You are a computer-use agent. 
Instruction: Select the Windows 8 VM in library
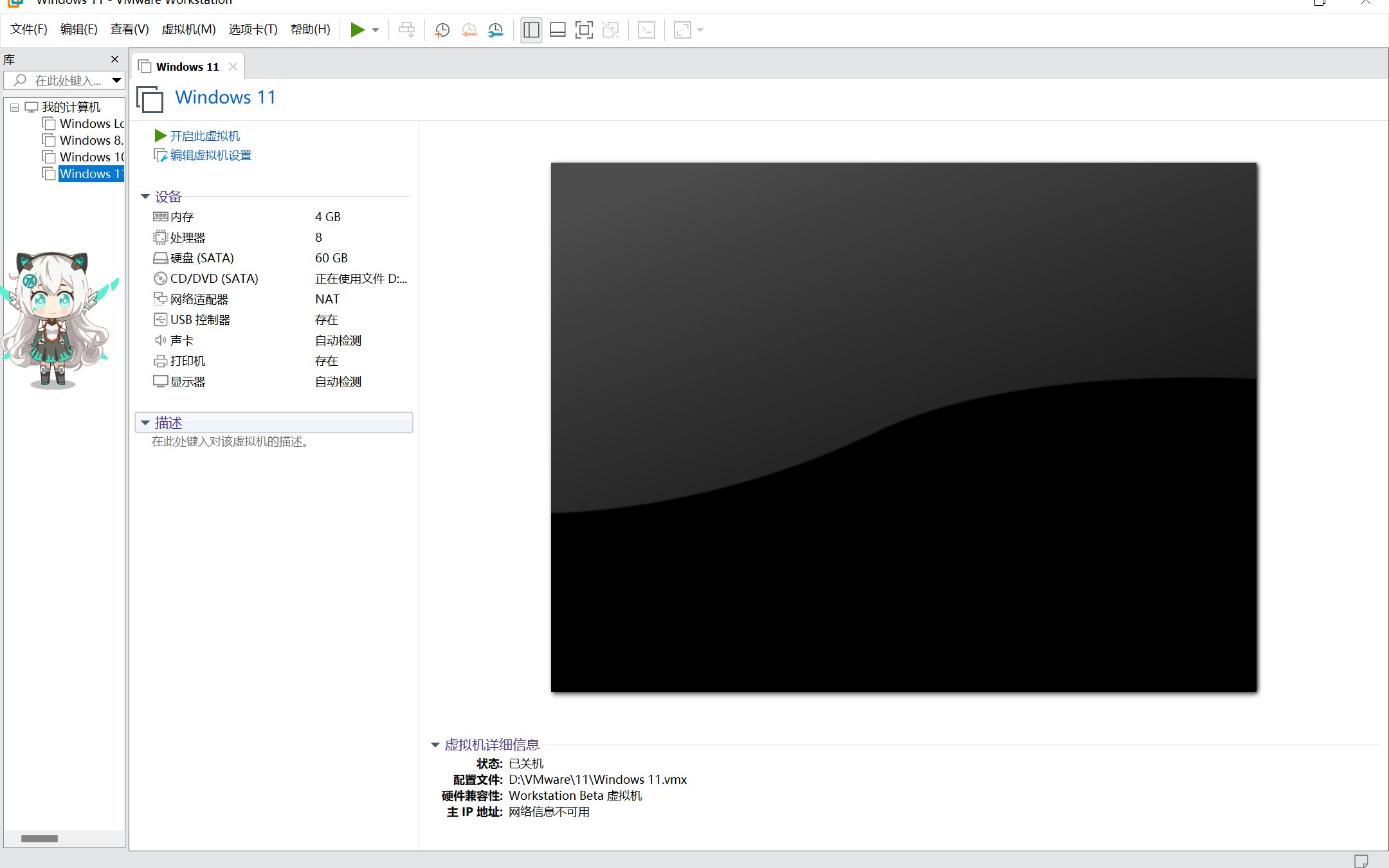91,140
